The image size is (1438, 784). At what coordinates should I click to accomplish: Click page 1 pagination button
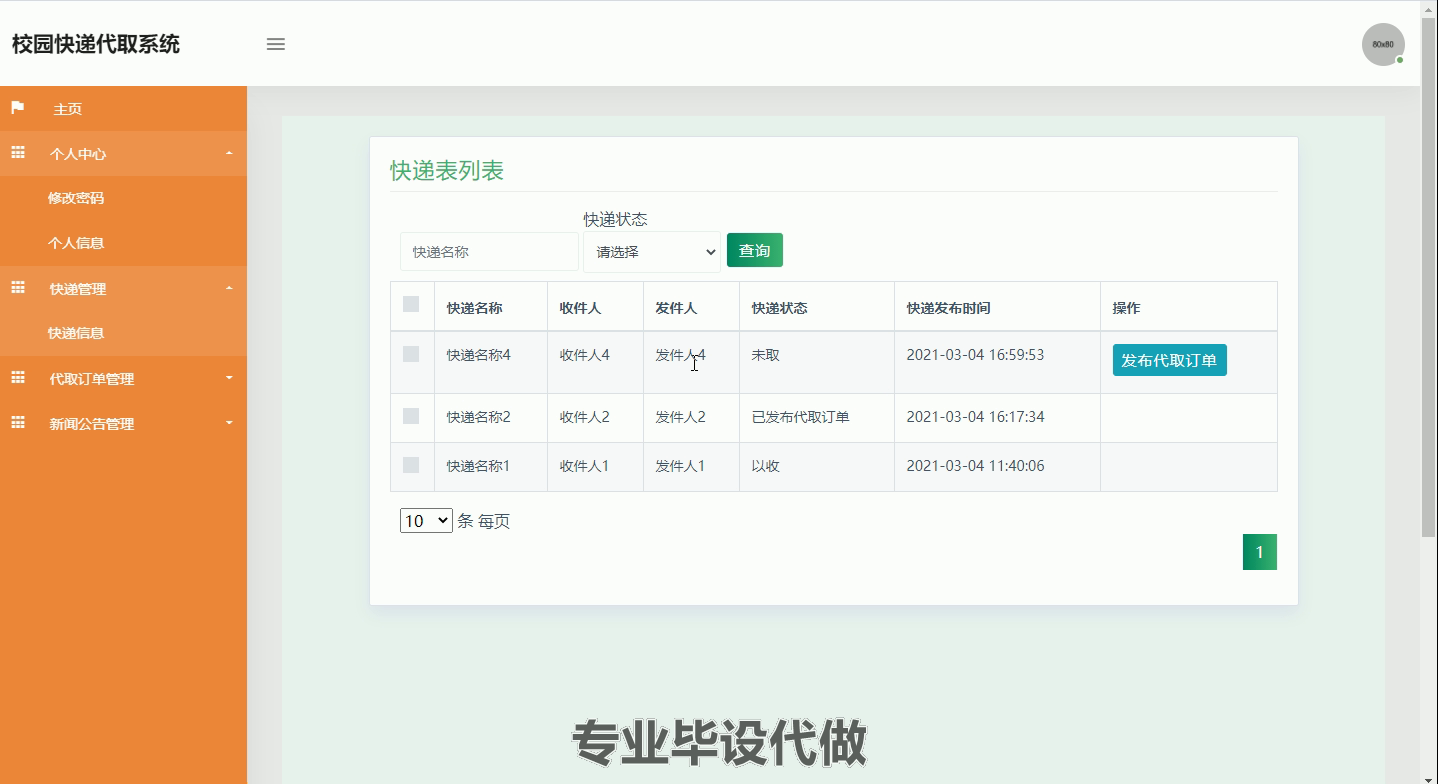coord(1259,552)
